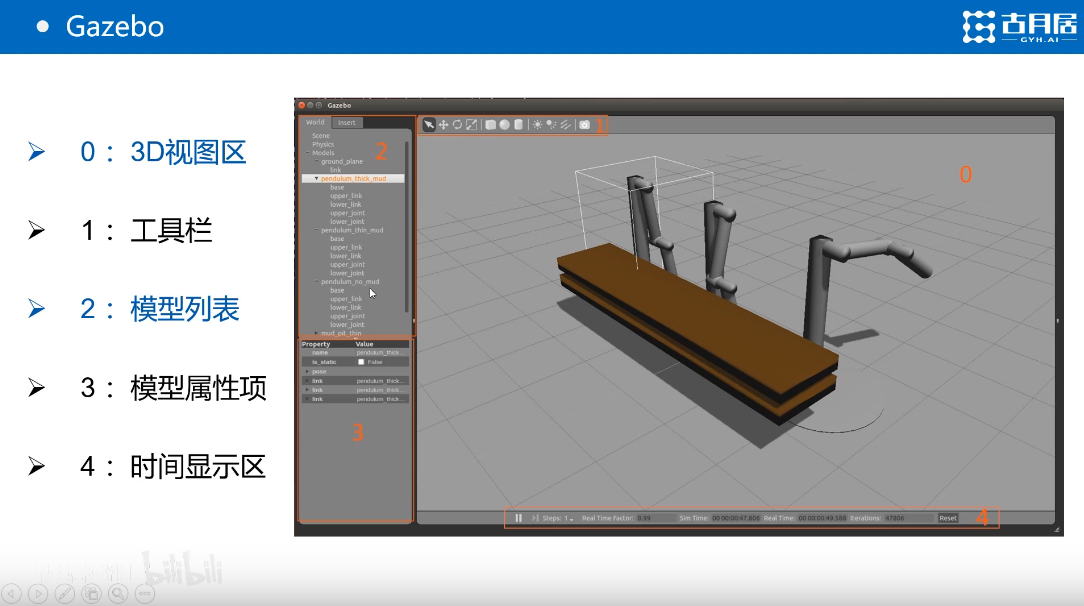Select base under pendulum_no_mud
Image resolution: width=1084 pixels, height=606 pixels.
[337, 290]
